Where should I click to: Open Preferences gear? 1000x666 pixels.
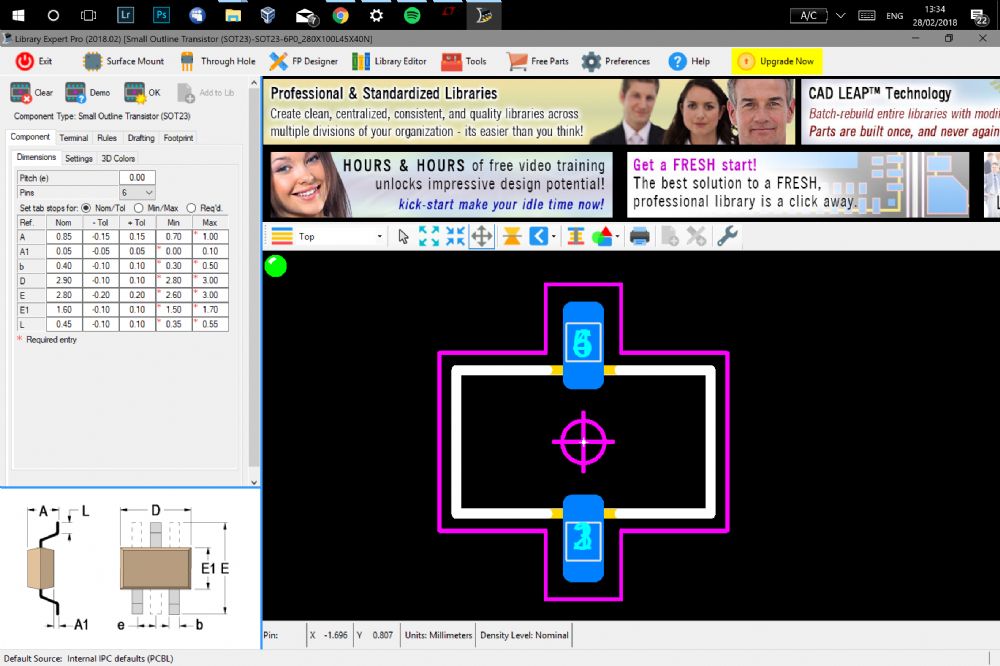615,61
